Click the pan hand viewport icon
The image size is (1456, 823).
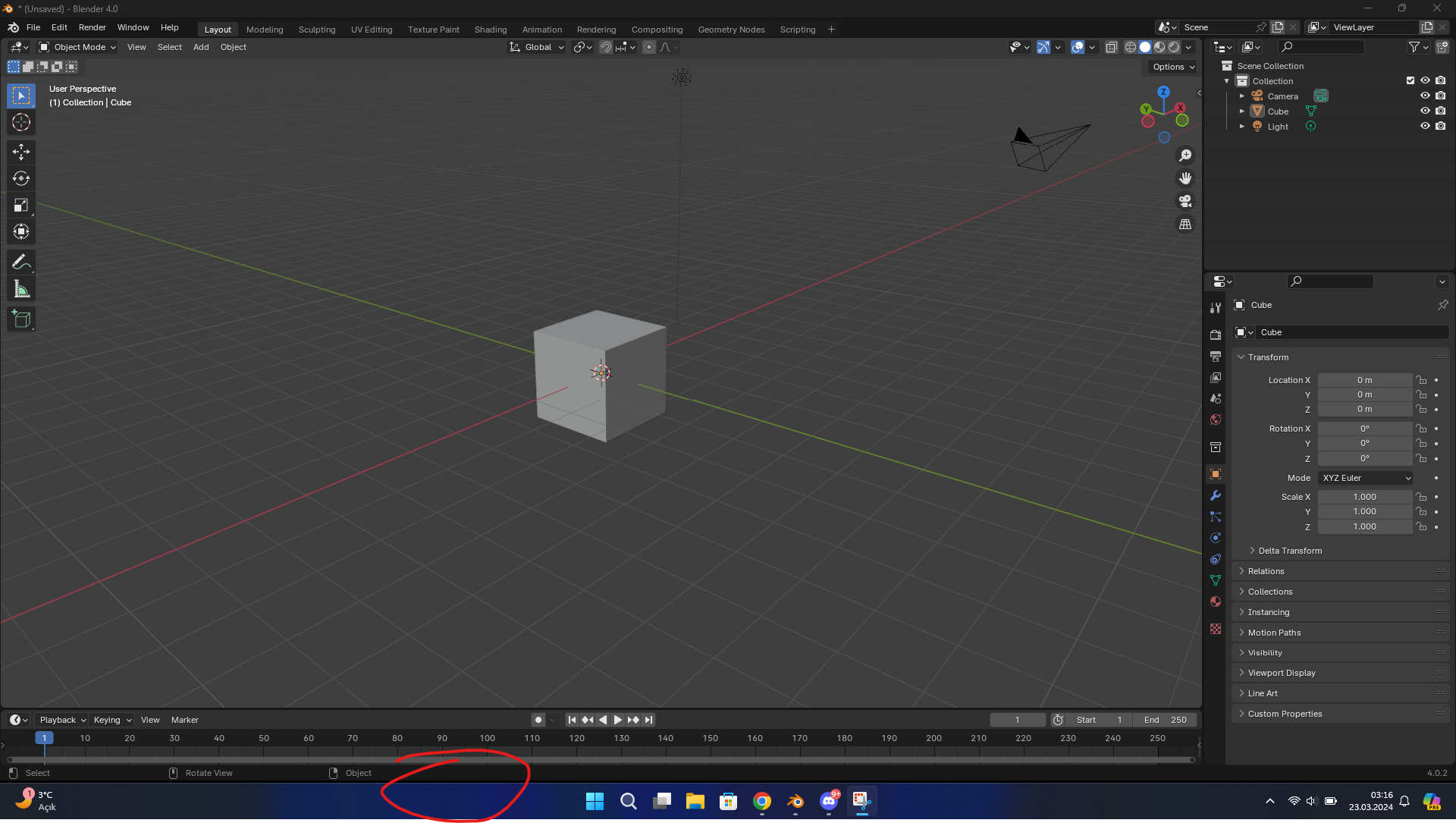pyautogui.click(x=1185, y=178)
